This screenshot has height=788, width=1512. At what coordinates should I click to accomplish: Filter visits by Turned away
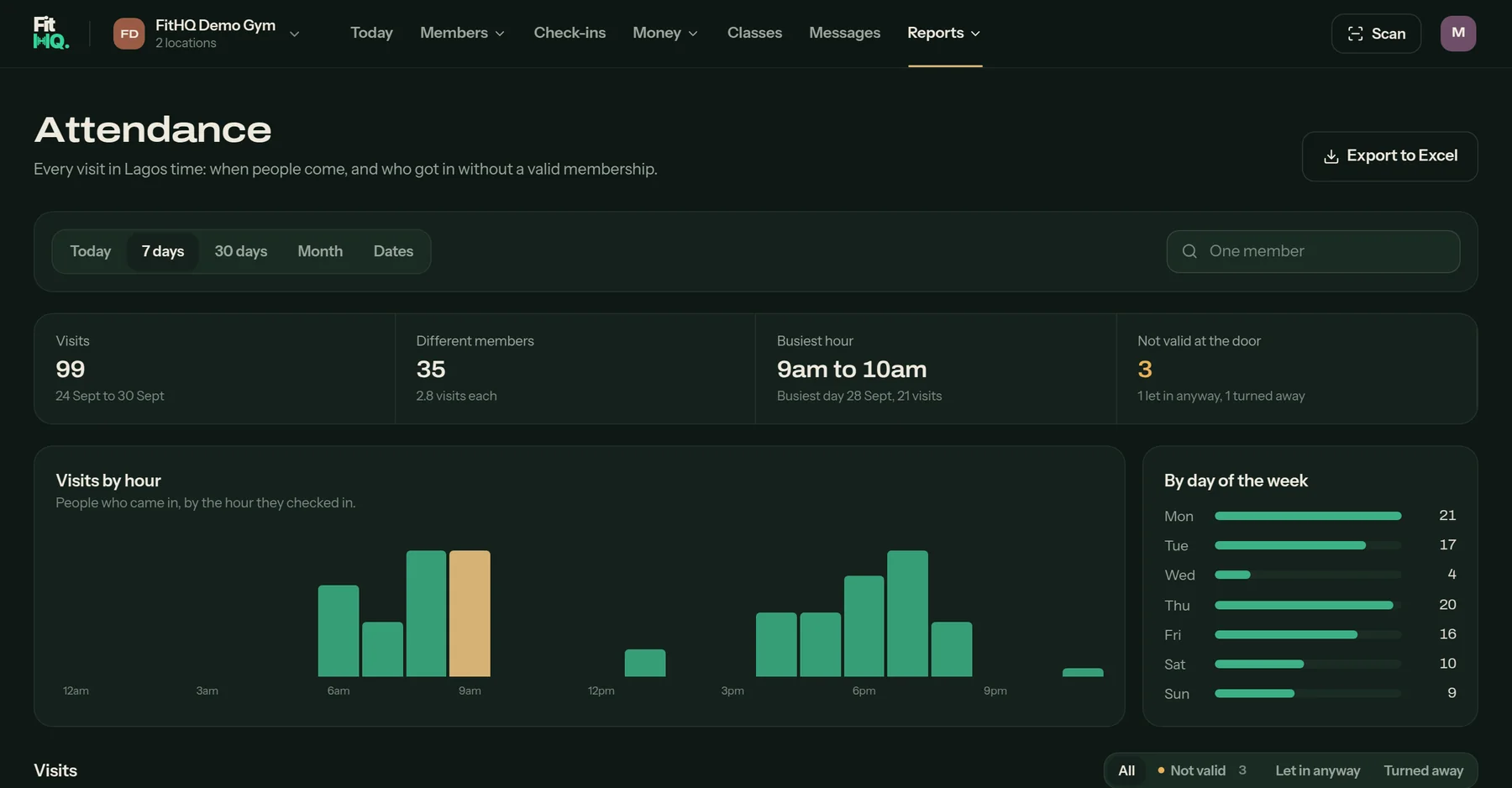tap(1423, 770)
